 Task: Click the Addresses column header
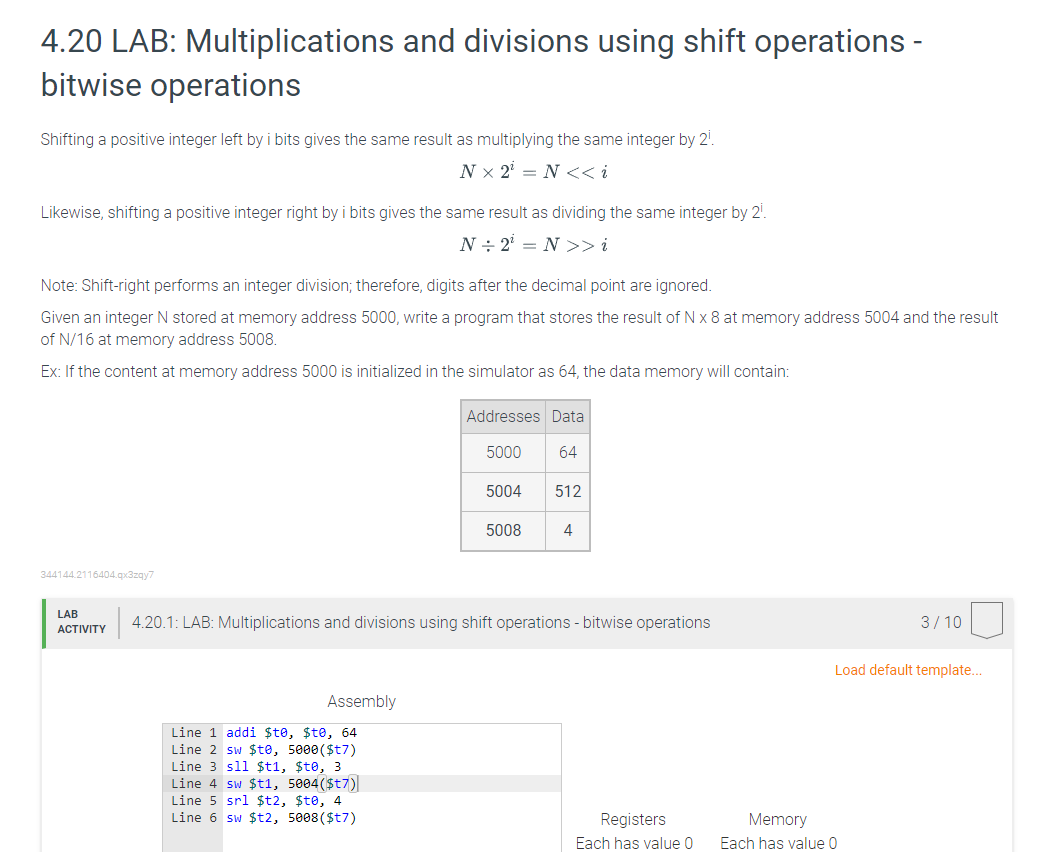click(x=503, y=416)
